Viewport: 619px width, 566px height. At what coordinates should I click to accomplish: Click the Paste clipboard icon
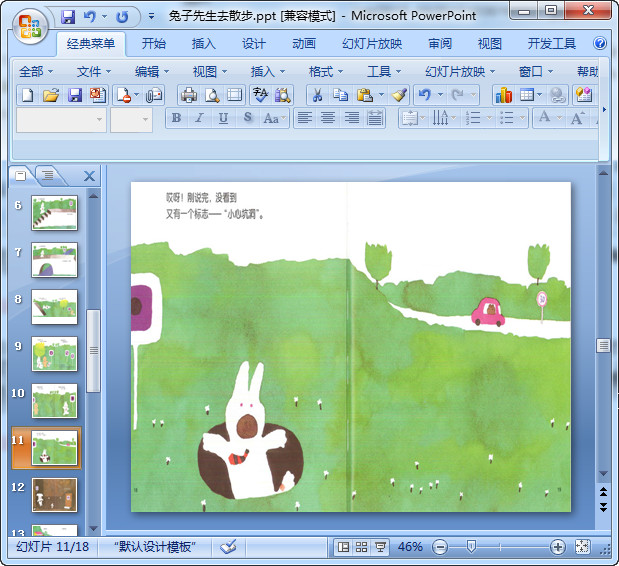365,95
